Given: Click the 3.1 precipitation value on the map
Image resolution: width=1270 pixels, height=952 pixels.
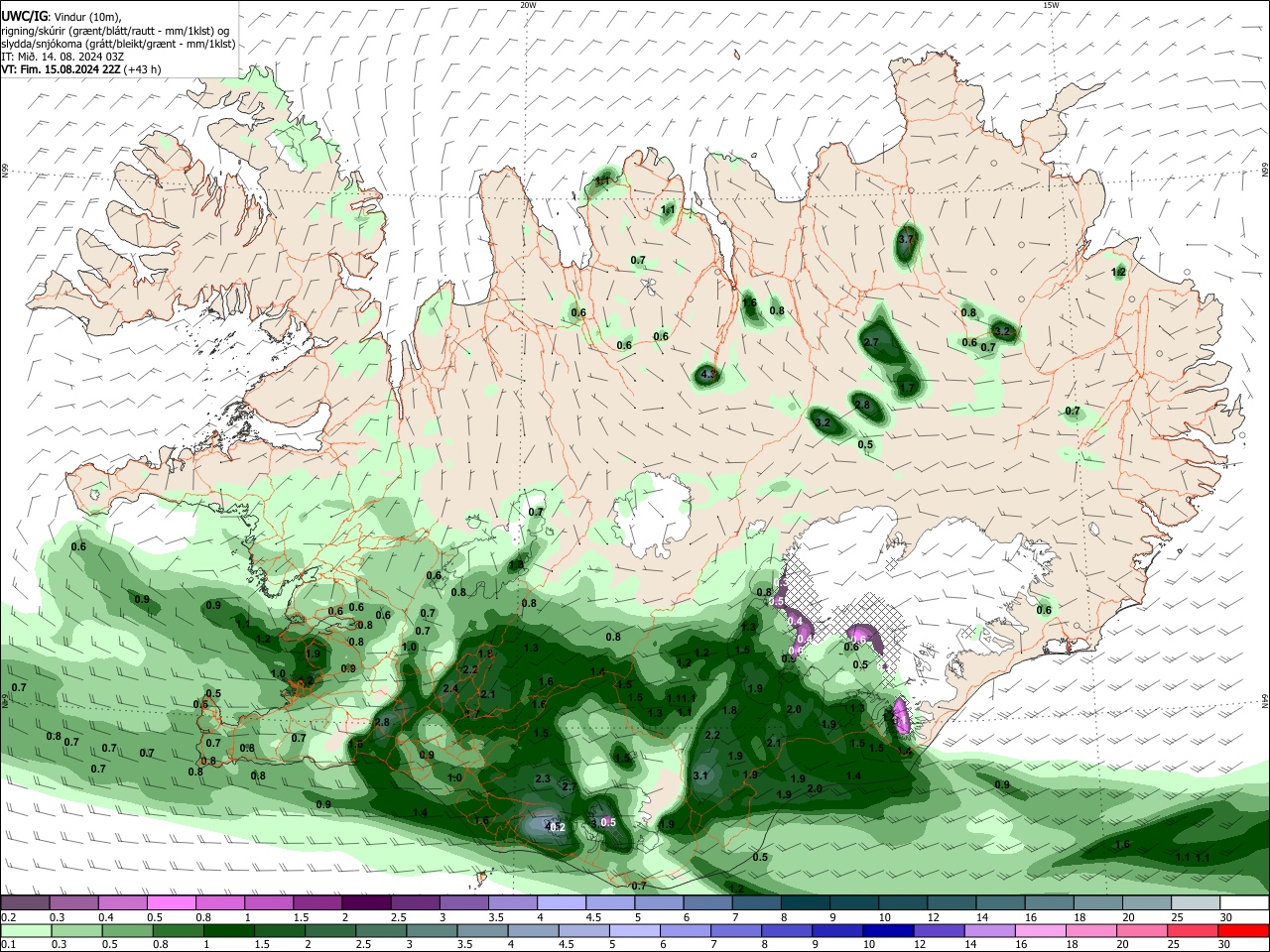Looking at the screenshot, I should coord(700,775).
